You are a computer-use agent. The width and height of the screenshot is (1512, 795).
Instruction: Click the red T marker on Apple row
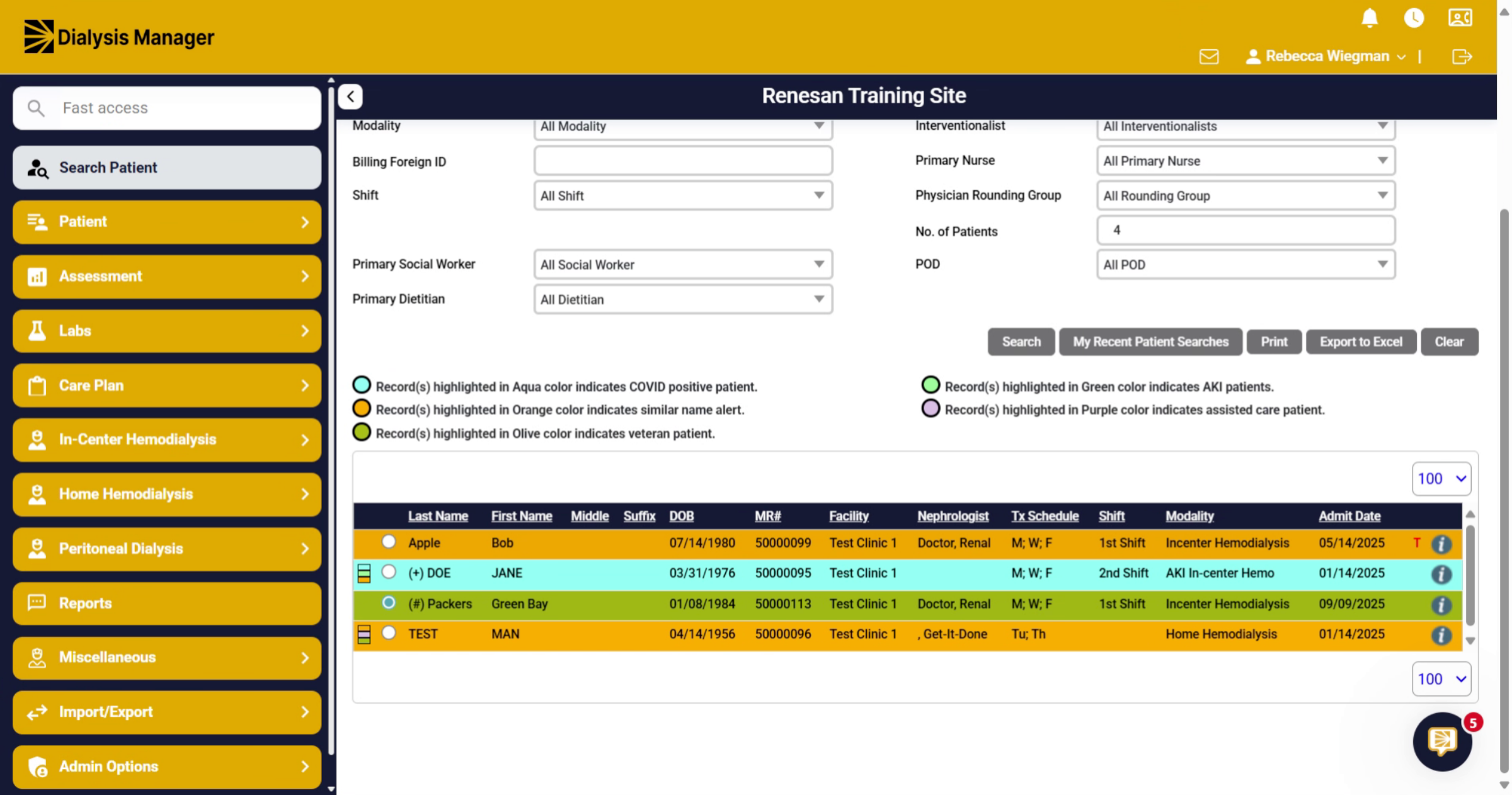(x=1416, y=542)
